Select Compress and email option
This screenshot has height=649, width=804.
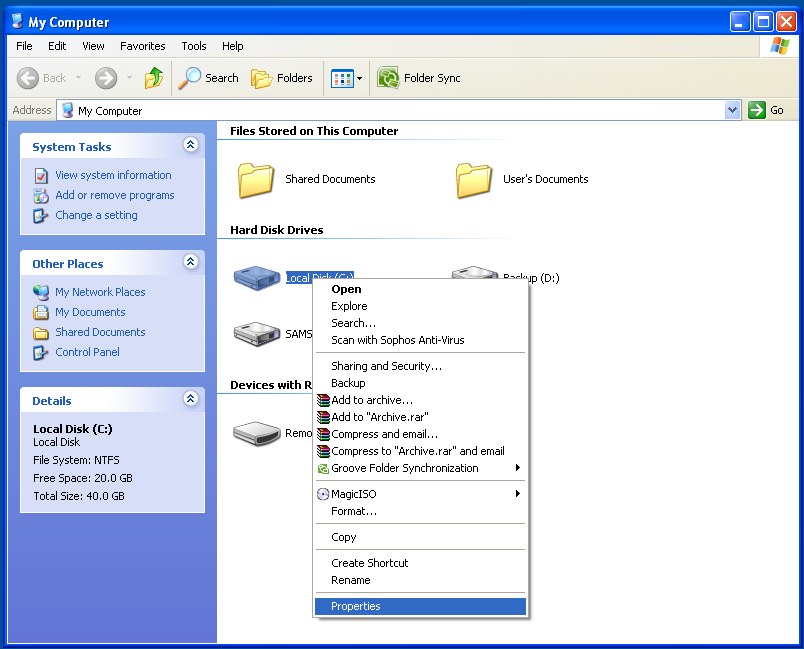tap(420, 434)
